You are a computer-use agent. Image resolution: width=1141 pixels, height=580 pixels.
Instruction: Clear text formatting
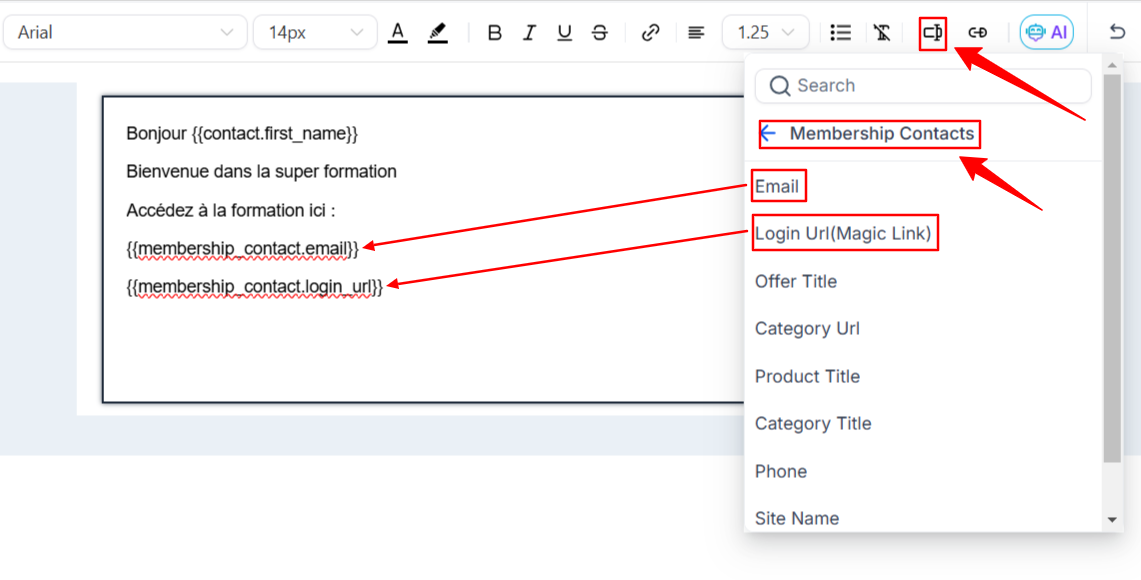point(882,33)
